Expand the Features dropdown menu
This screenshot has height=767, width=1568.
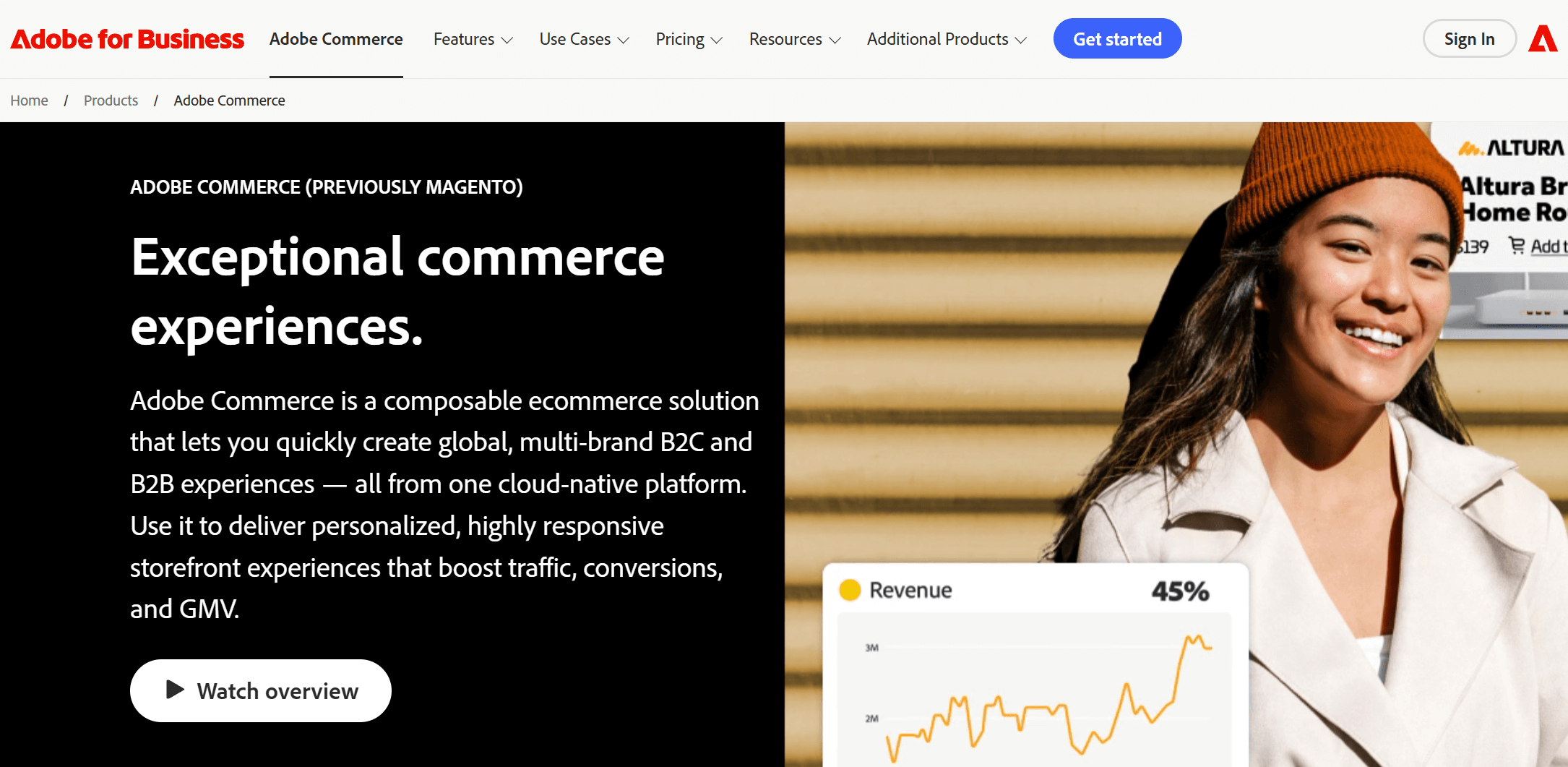pyautogui.click(x=473, y=39)
